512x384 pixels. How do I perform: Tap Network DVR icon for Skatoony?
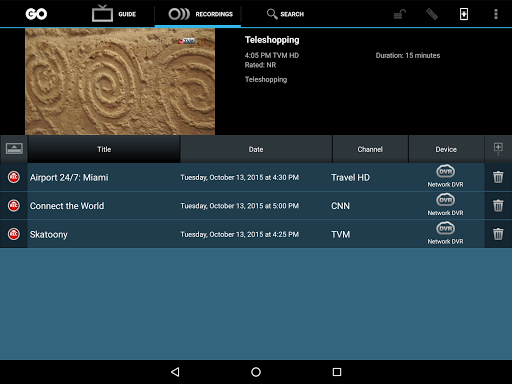pyautogui.click(x=445, y=229)
